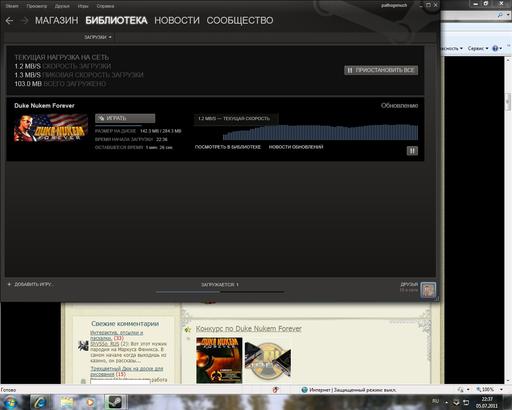
Task: Switch to the СООБЩЕСТВО tab
Action: [240, 21]
